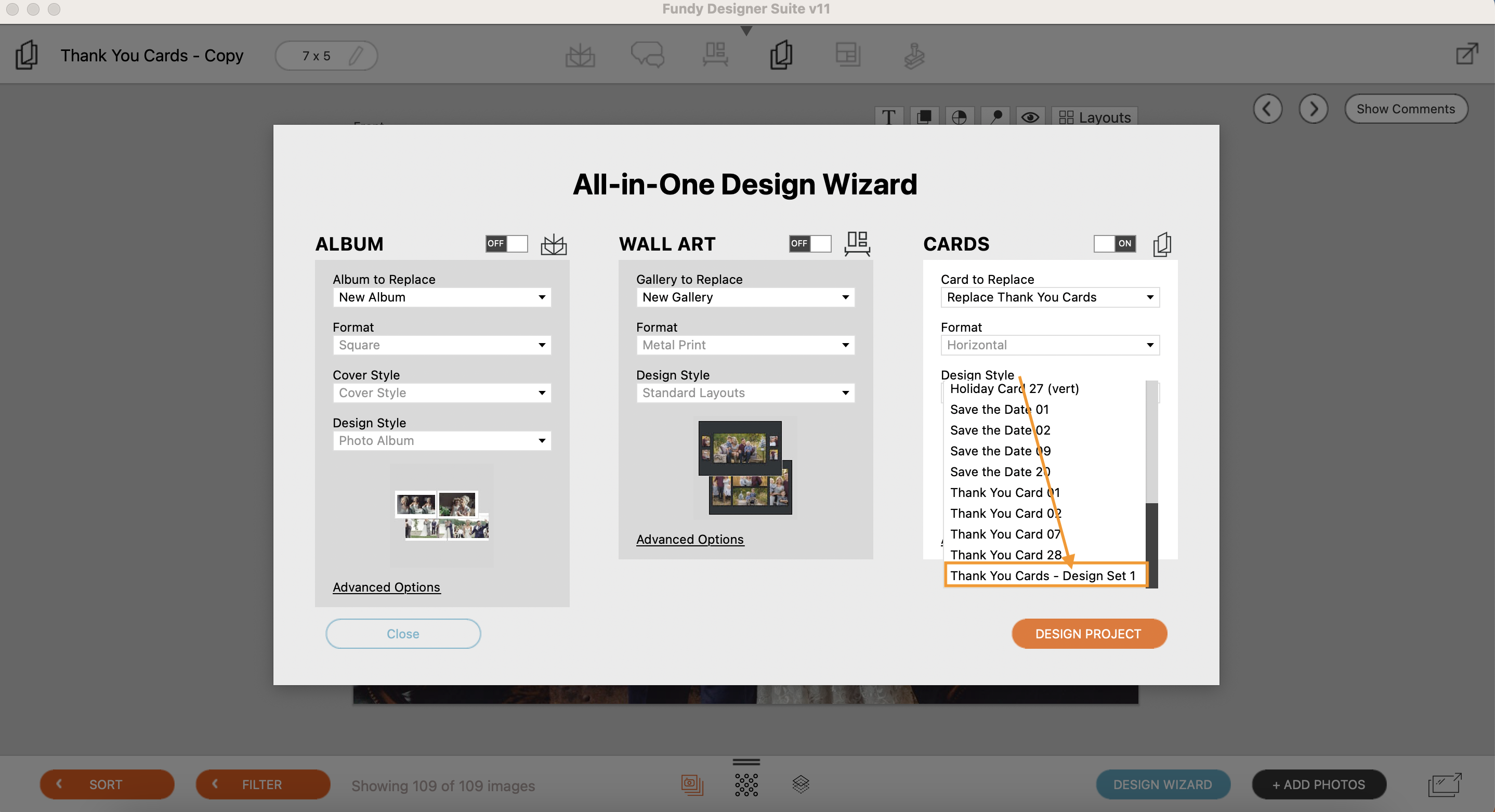Click the wall art icon beside WALL ART toggle

tap(857, 244)
